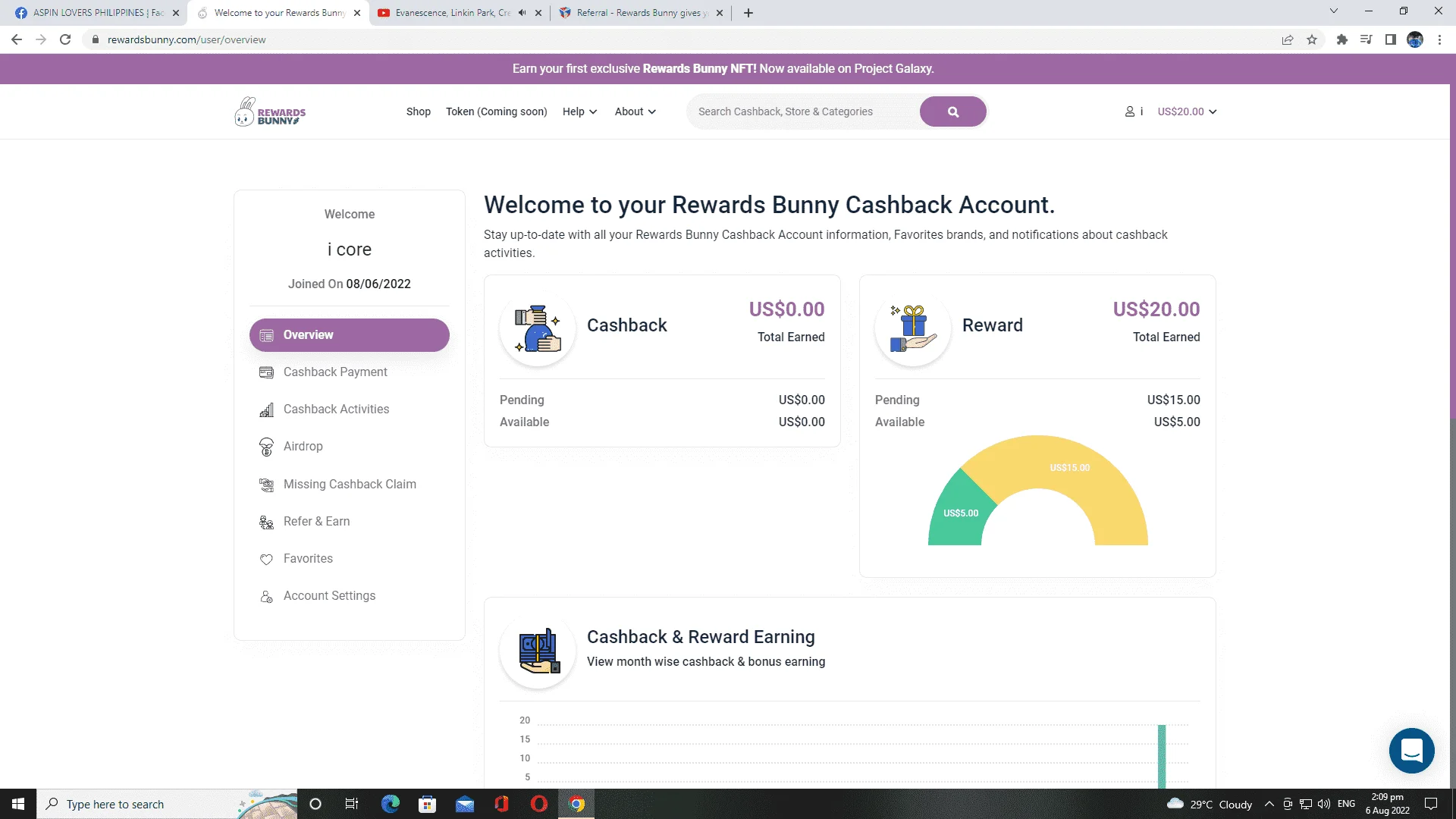1456x819 pixels.
Task: Click the Refer & Earn icon
Action: click(x=266, y=522)
